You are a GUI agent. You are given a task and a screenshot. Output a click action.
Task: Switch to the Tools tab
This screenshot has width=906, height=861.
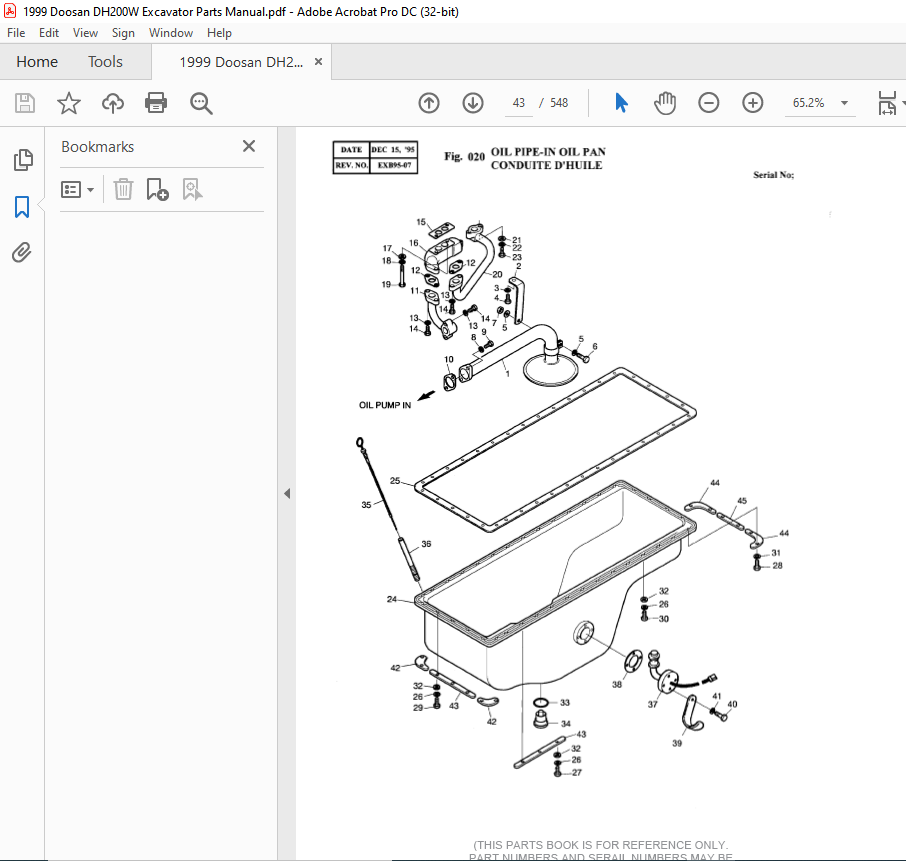pos(105,62)
